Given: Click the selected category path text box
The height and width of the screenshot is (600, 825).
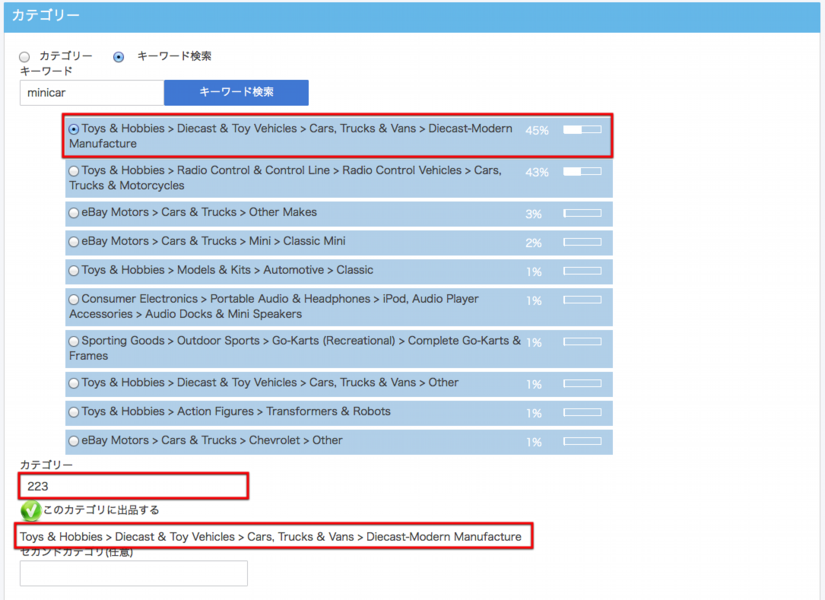Looking at the screenshot, I should [272, 537].
